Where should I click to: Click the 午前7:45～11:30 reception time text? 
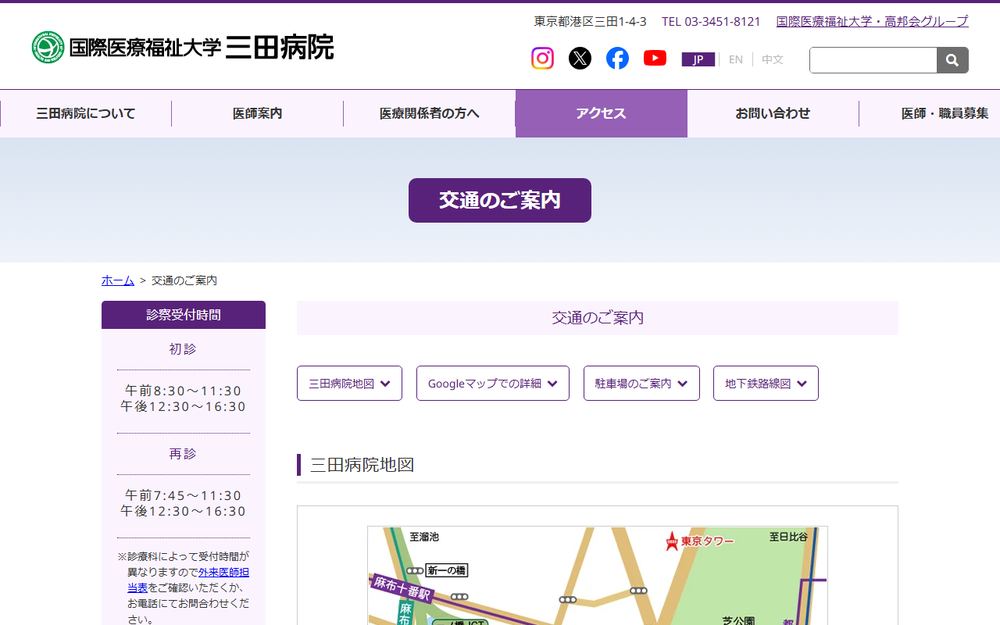pos(183,496)
